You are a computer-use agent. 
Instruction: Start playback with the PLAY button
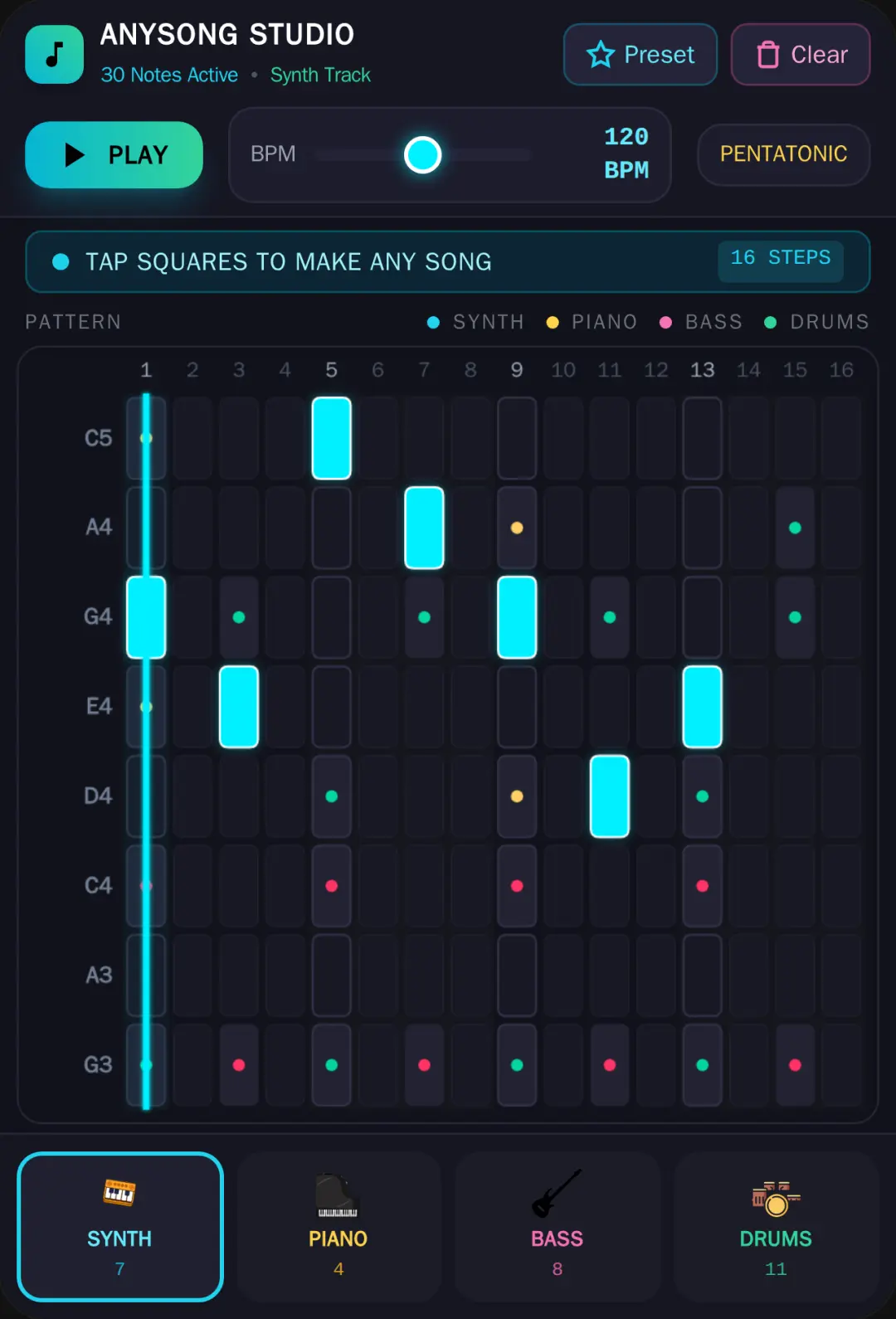click(114, 155)
